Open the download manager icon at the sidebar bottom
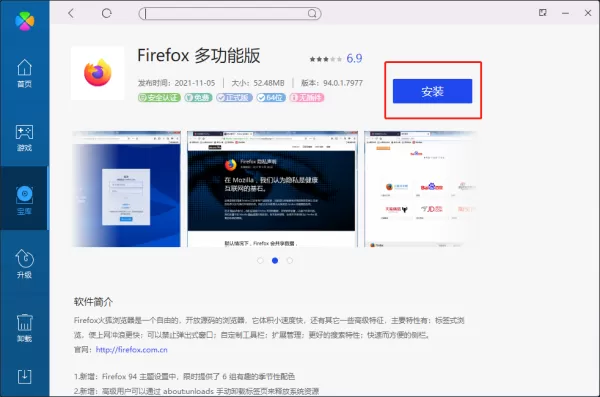This screenshot has height=397, width=600. tap(24, 377)
